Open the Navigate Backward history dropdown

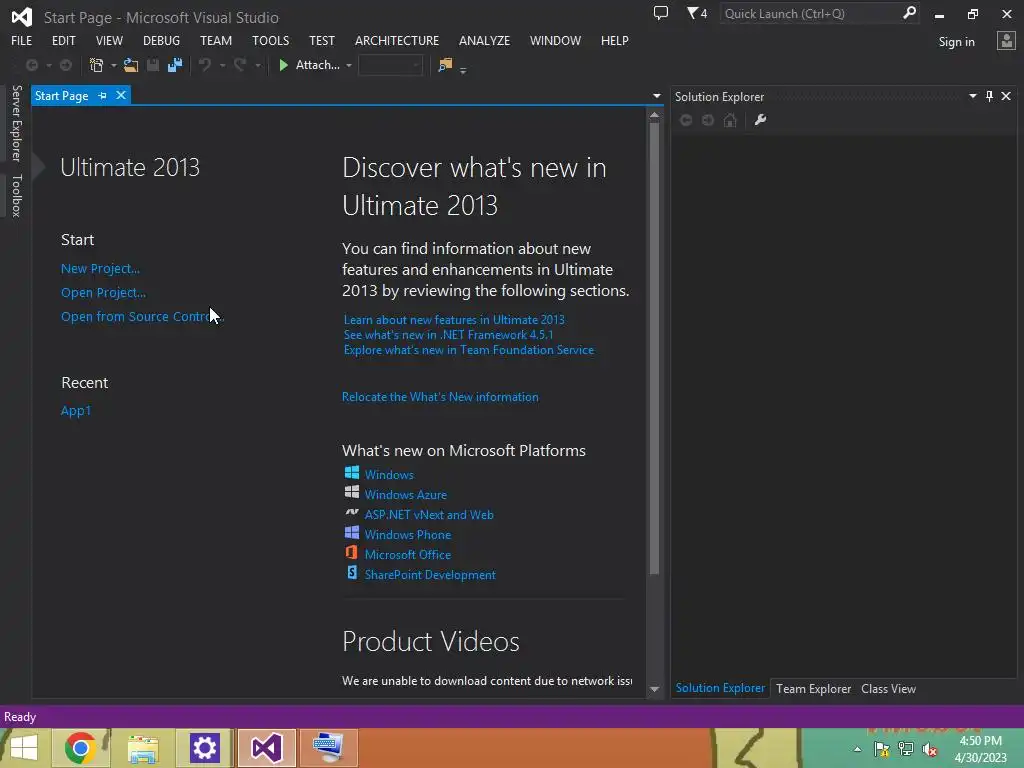(49, 66)
